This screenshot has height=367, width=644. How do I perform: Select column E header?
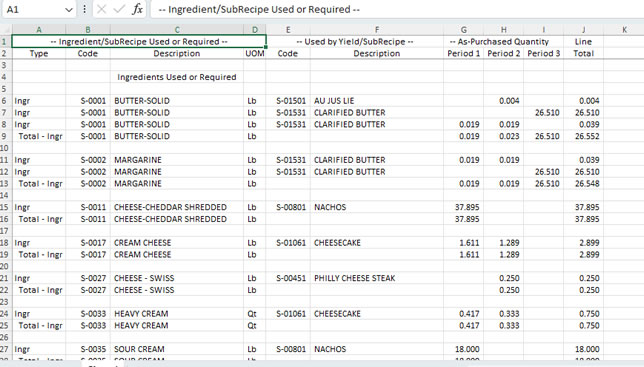[288, 30]
